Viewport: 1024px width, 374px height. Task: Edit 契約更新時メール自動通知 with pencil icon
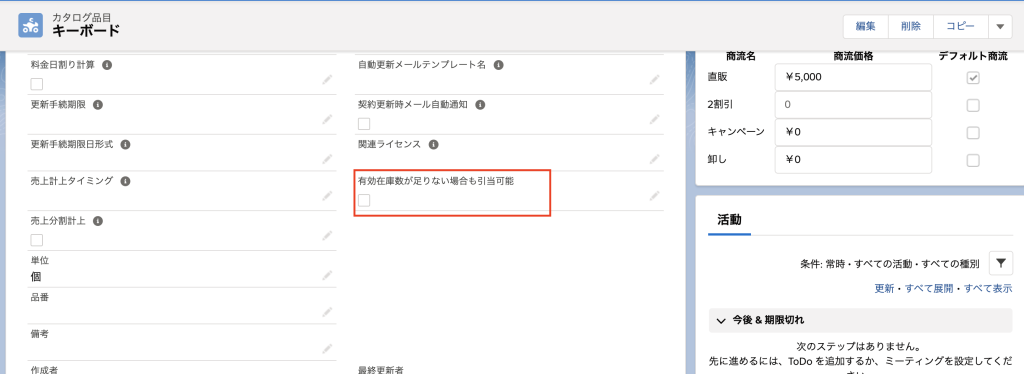[654, 119]
